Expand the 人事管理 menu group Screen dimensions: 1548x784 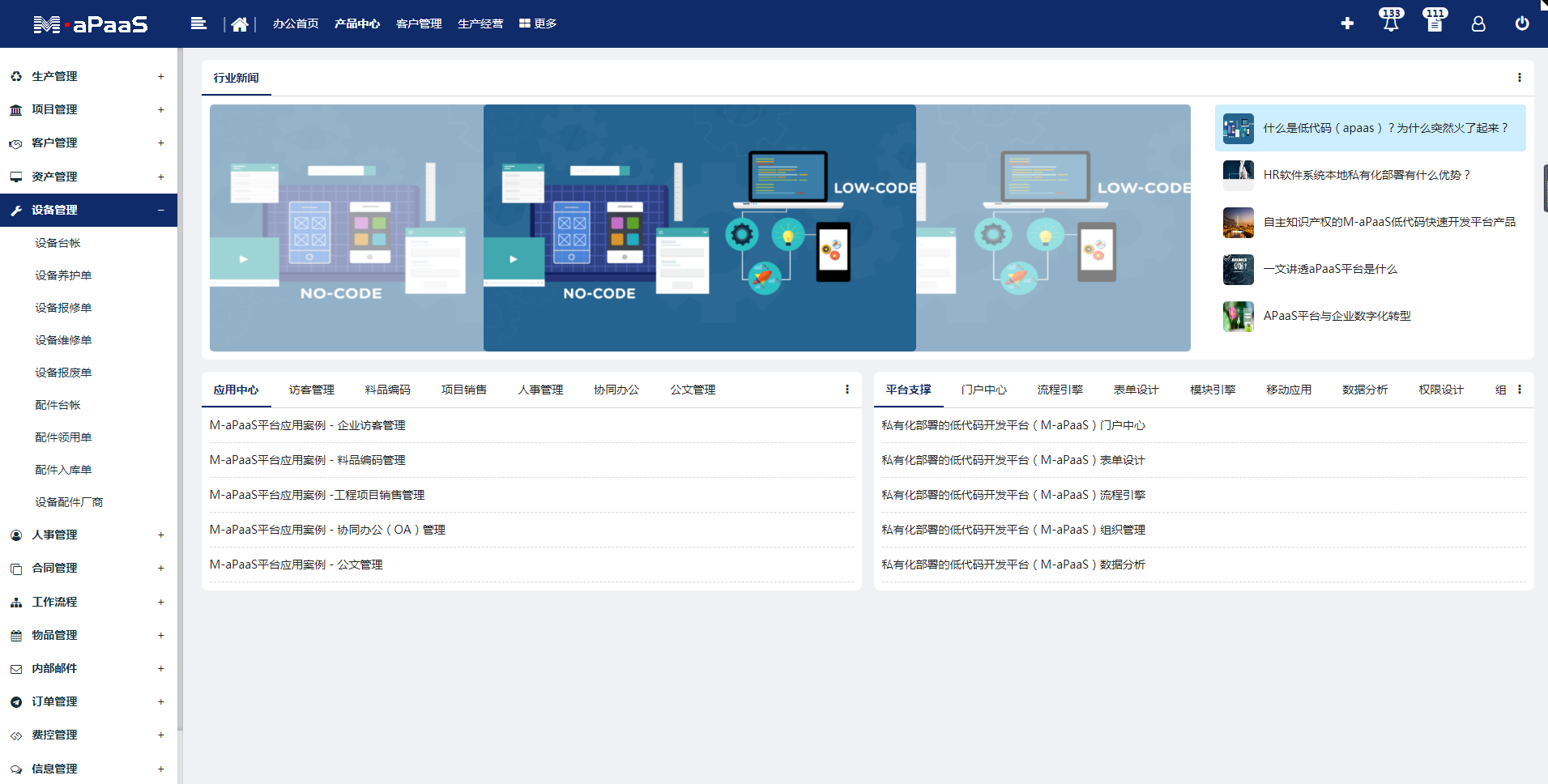coord(160,535)
